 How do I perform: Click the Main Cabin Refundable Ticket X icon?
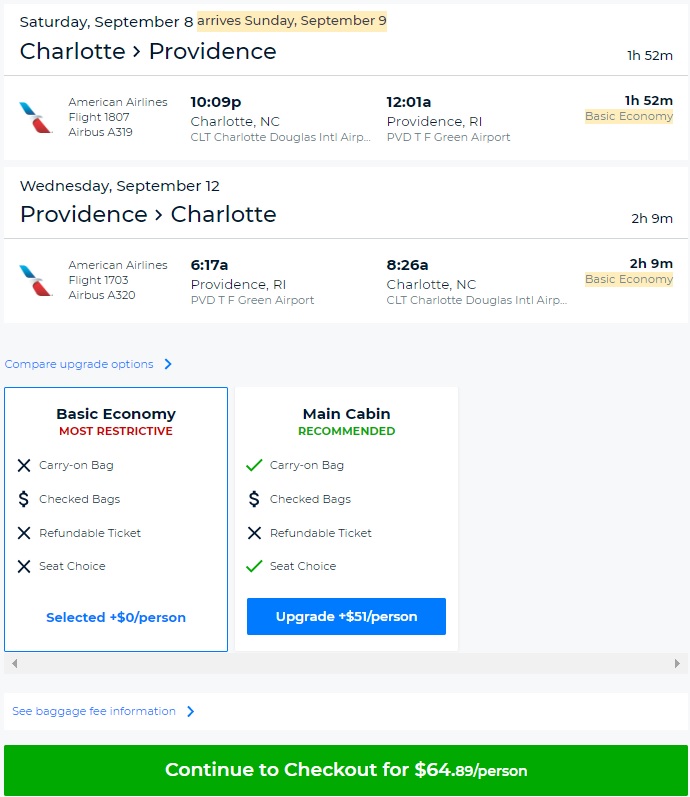(x=254, y=533)
